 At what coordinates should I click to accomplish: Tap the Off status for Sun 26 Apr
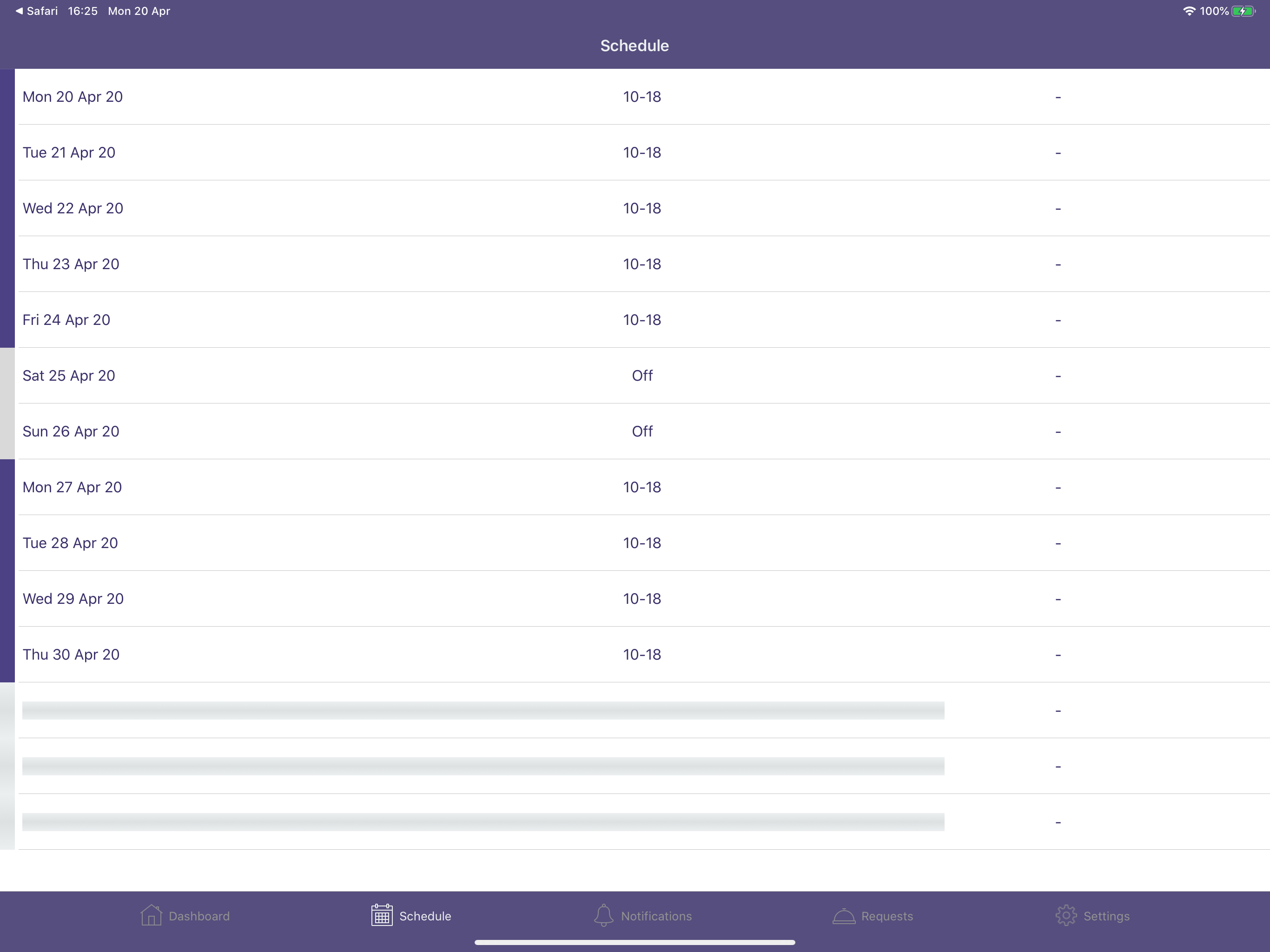[x=642, y=430]
